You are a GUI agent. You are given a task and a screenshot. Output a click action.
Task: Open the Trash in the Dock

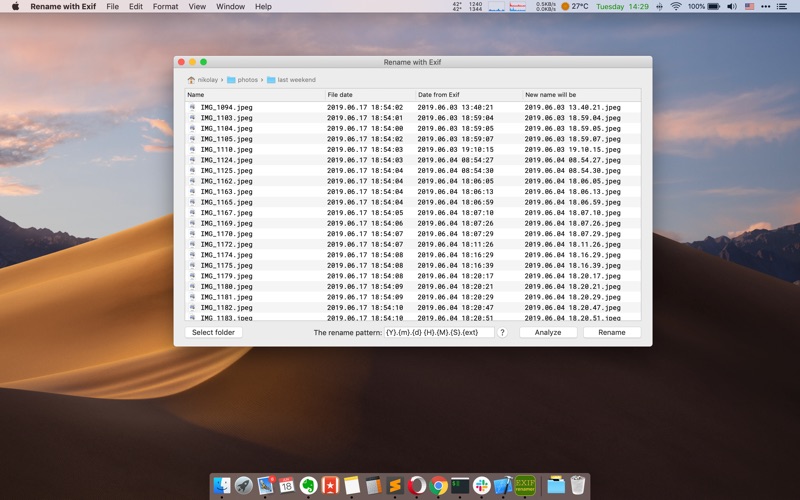(x=578, y=485)
